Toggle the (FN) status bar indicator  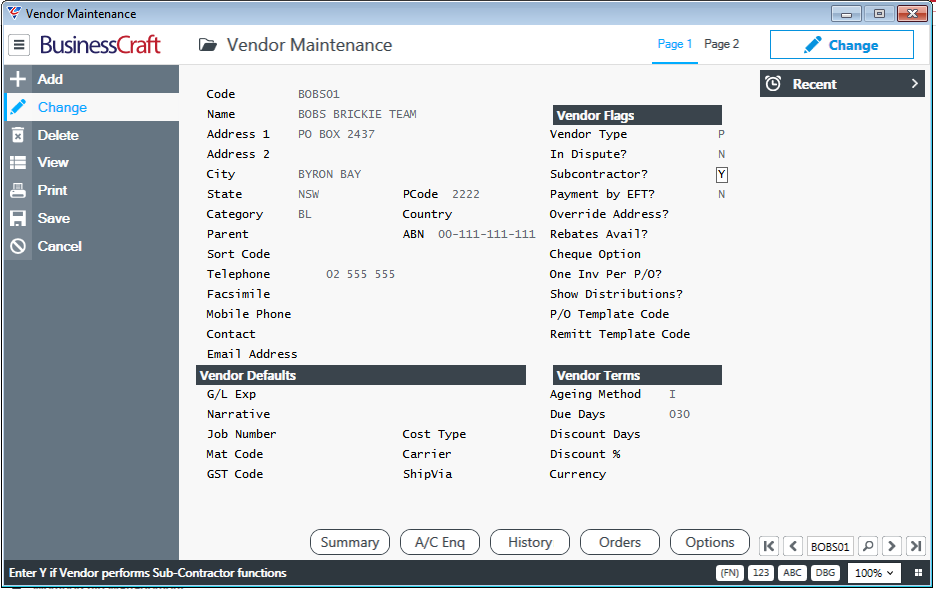coord(729,573)
